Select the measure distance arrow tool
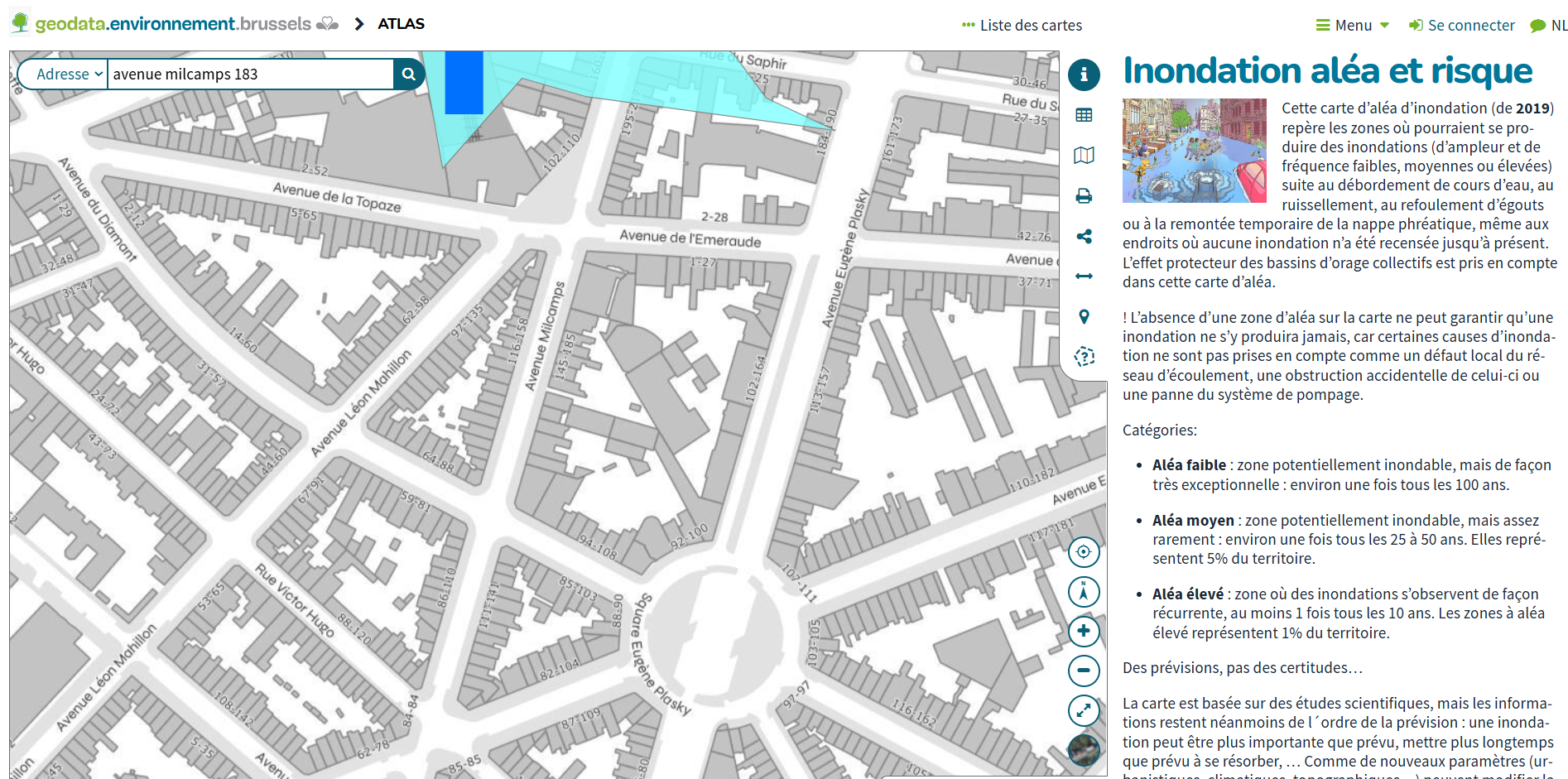This screenshot has height=779, width=1568. point(1084,276)
